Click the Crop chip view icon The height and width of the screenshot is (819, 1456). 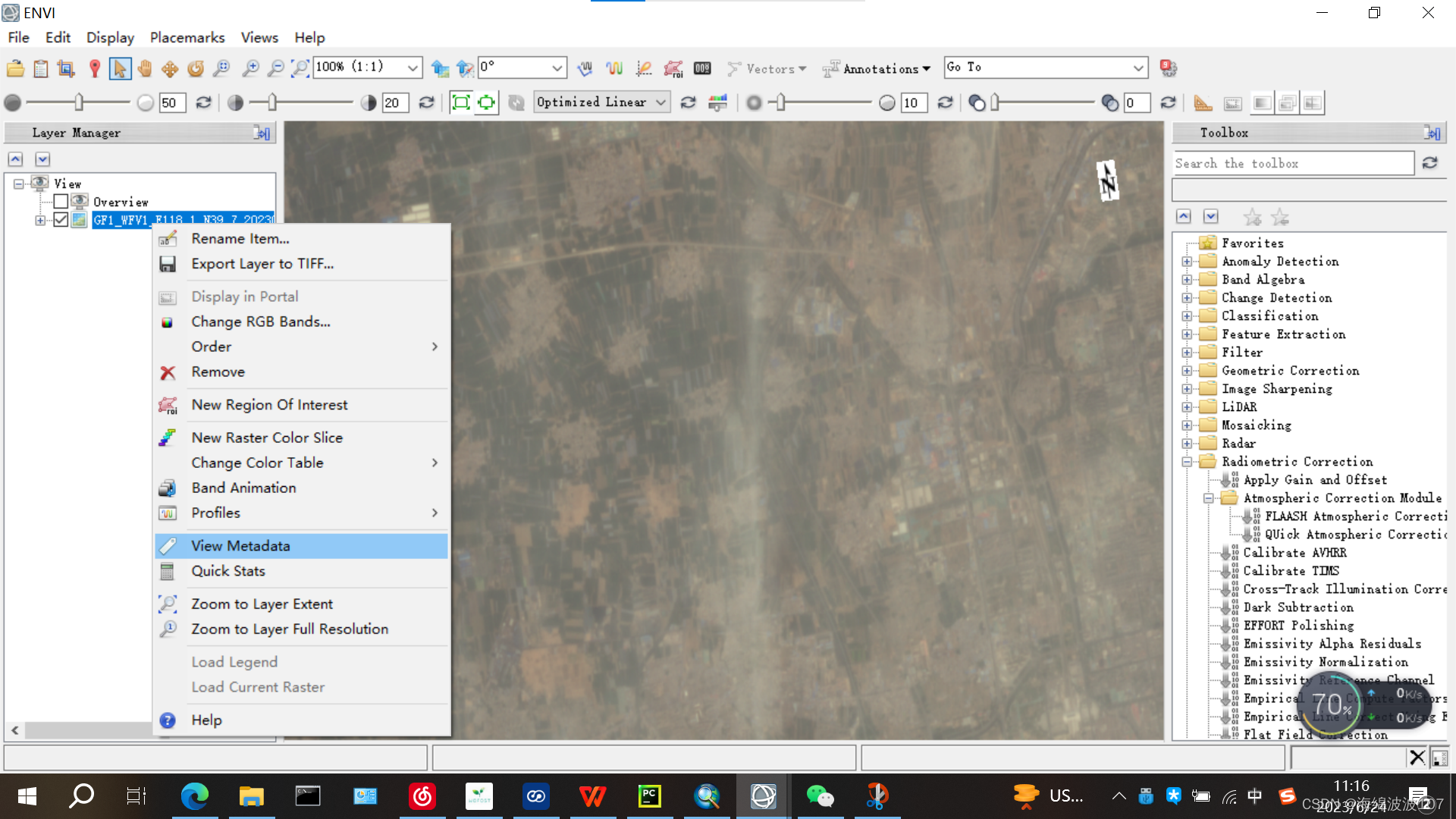coord(66,68)
